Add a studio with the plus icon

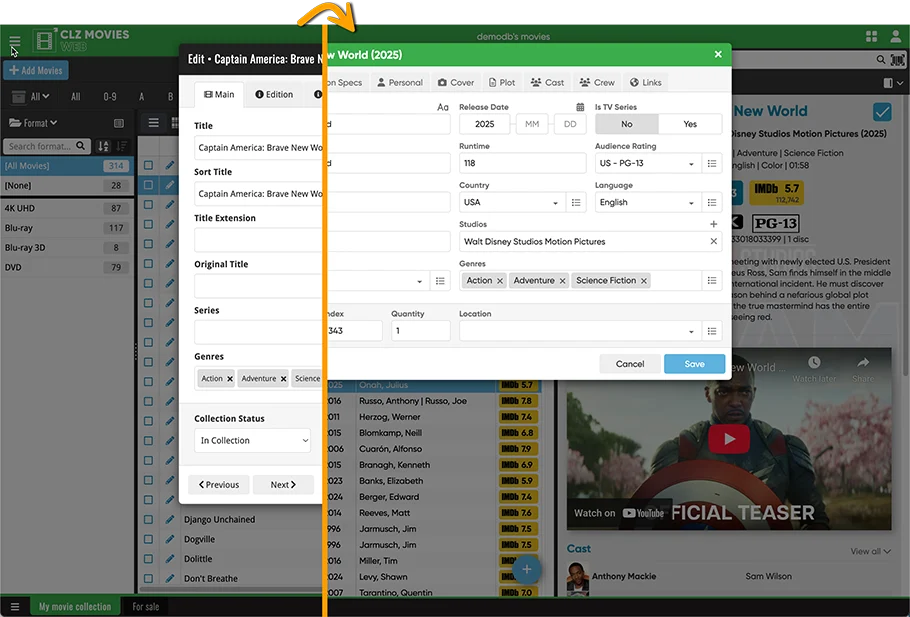click(x=713, y=224)
